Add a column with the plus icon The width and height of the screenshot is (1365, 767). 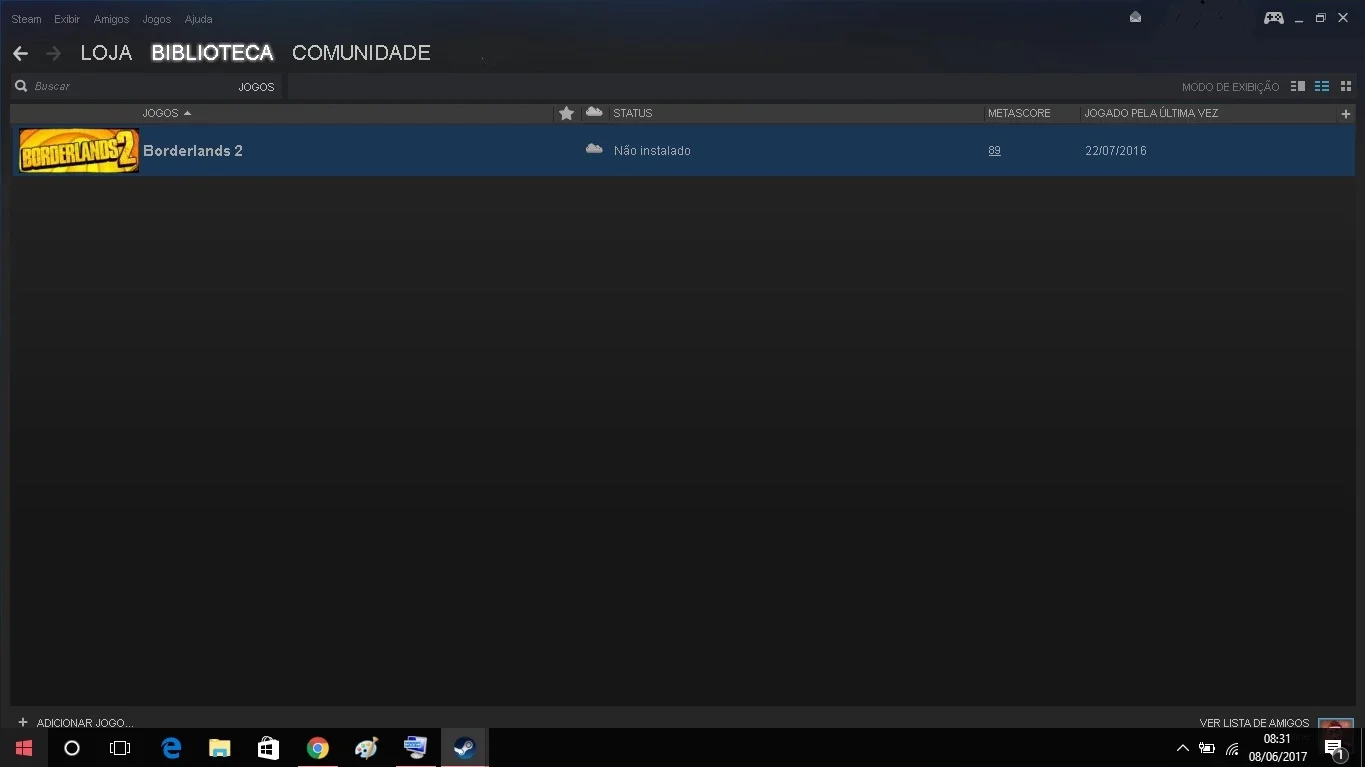1346,114
